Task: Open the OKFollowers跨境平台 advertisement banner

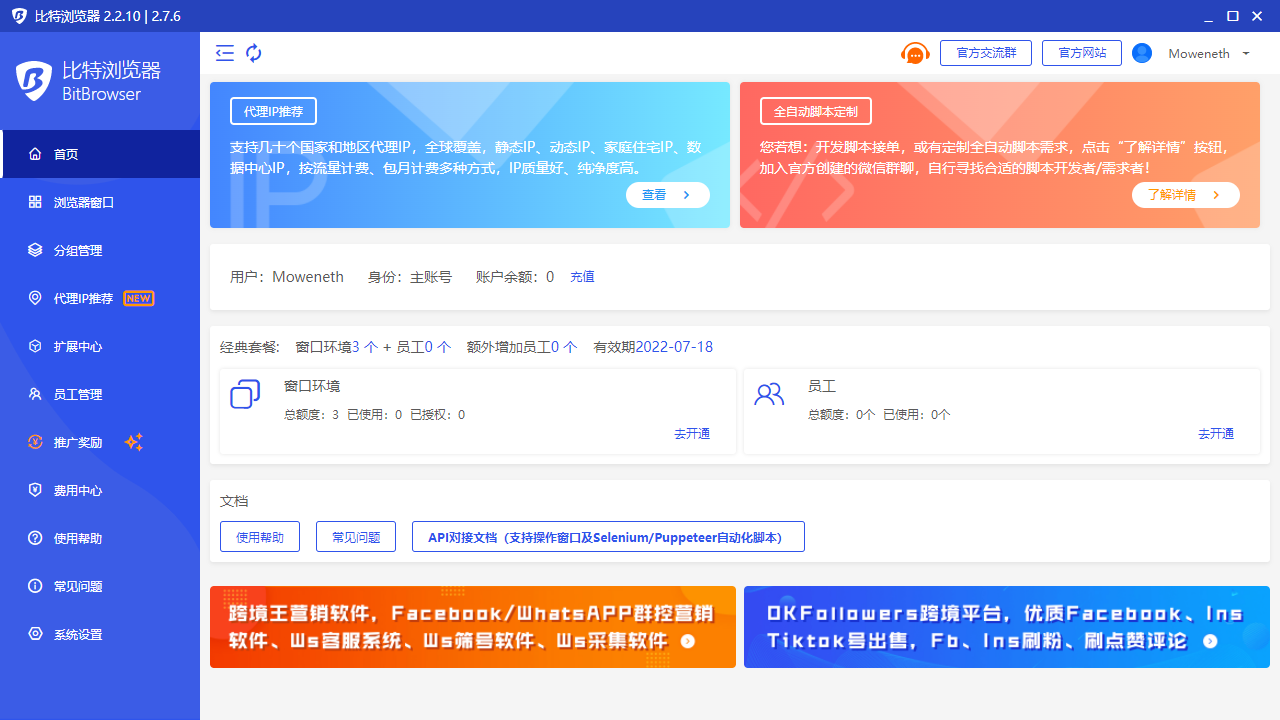Action: pos(1007,627)
